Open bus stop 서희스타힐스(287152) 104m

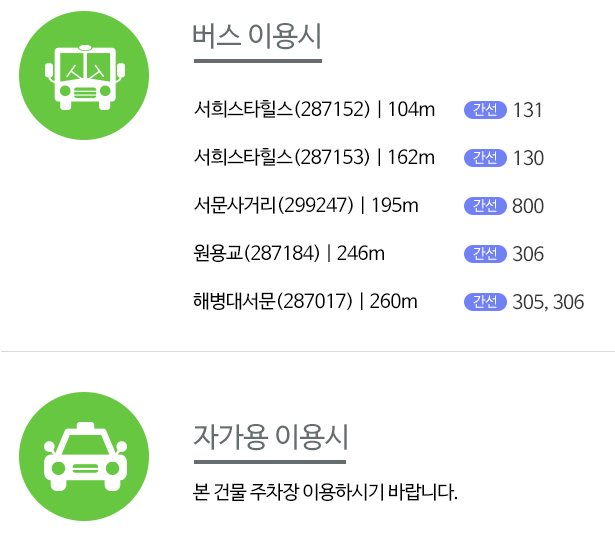click(x=315, y=109)
